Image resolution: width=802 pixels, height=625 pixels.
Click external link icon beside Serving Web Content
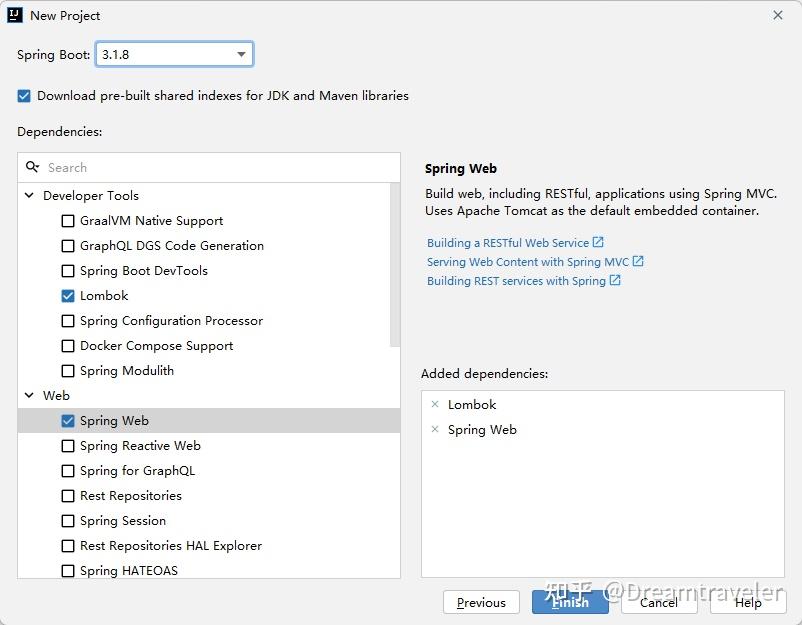(638, 261)
